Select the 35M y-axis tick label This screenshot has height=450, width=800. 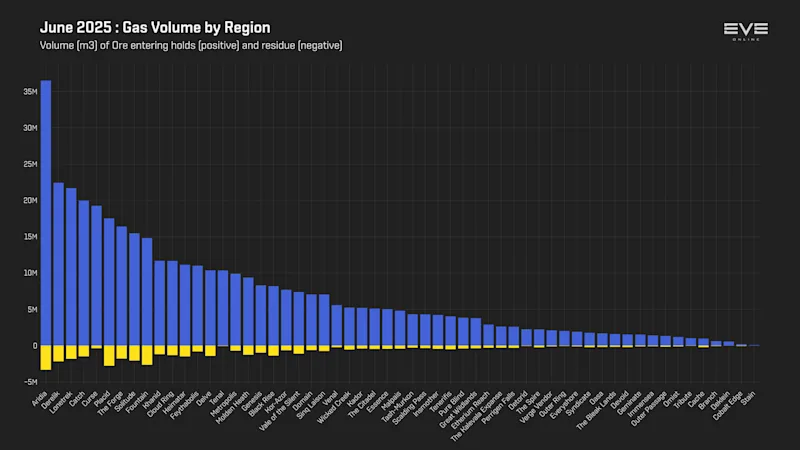pos(30,92)
